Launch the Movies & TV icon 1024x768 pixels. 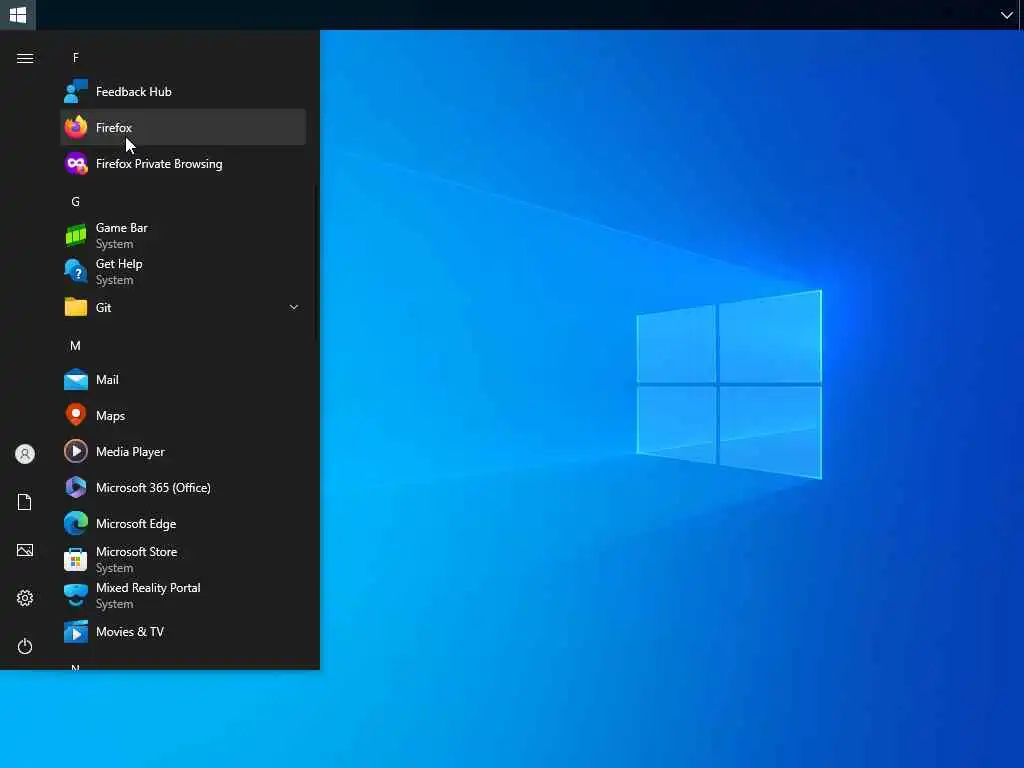point(76,632)
